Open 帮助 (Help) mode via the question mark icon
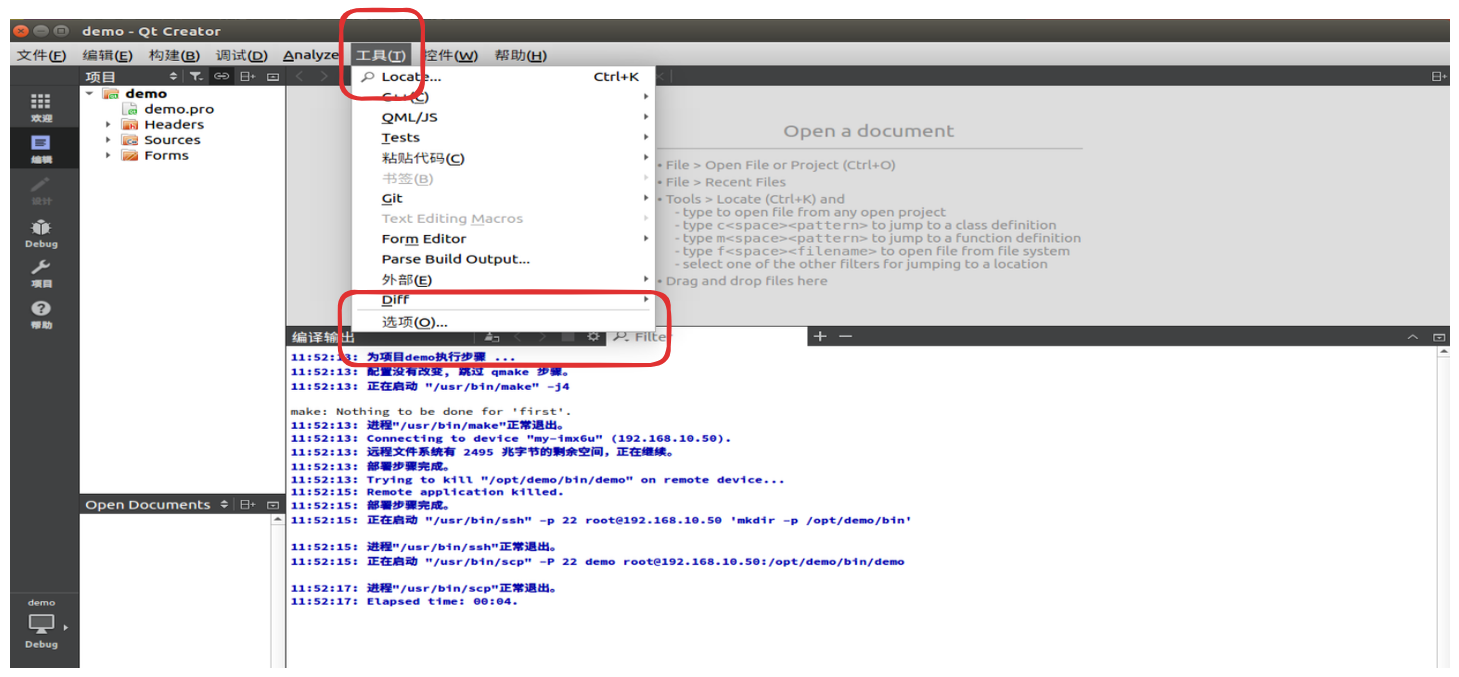The height and width of the screenshot is (677, 1459). tap(41, 312)
